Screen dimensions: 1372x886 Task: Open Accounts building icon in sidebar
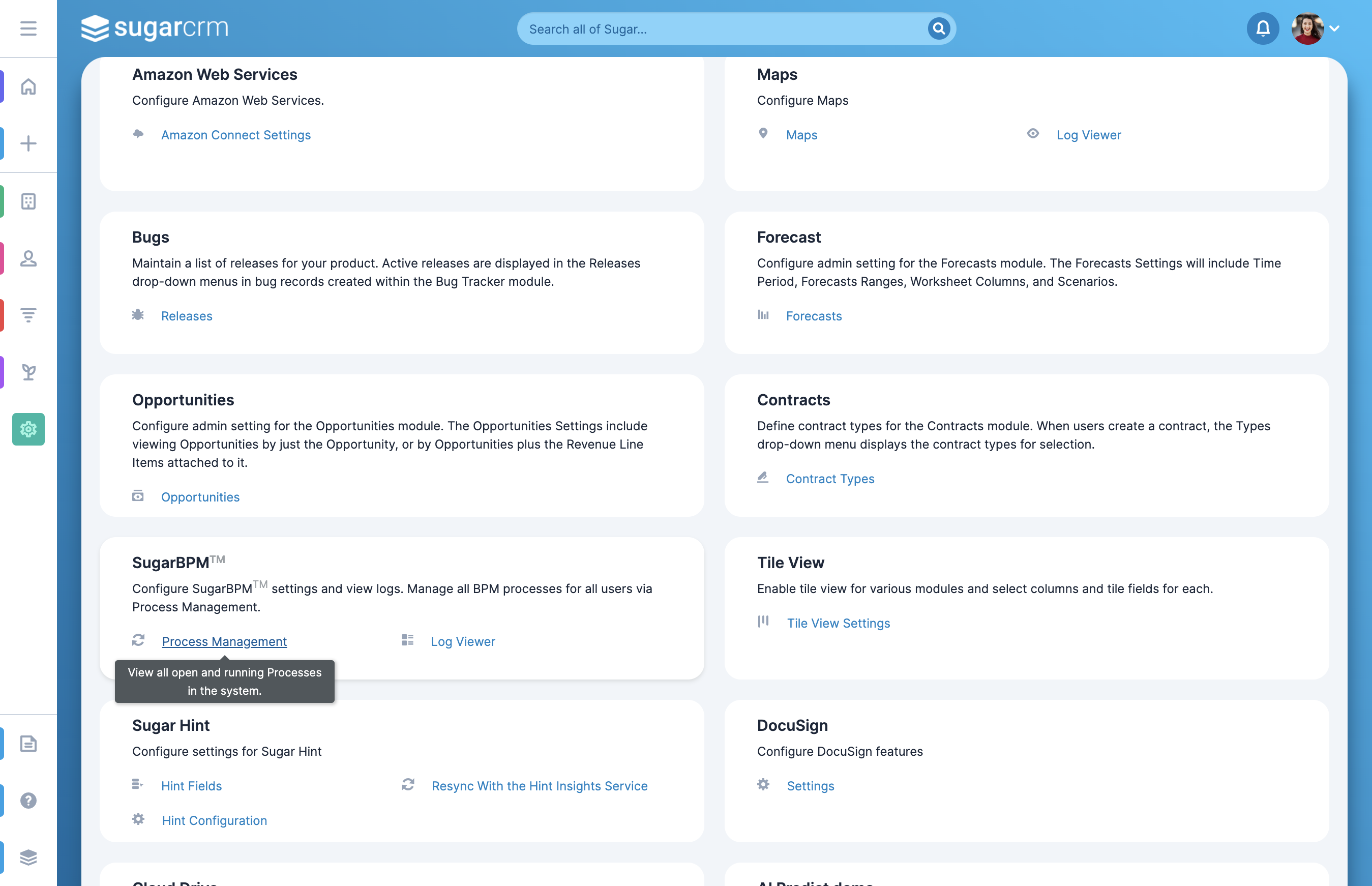28,201
